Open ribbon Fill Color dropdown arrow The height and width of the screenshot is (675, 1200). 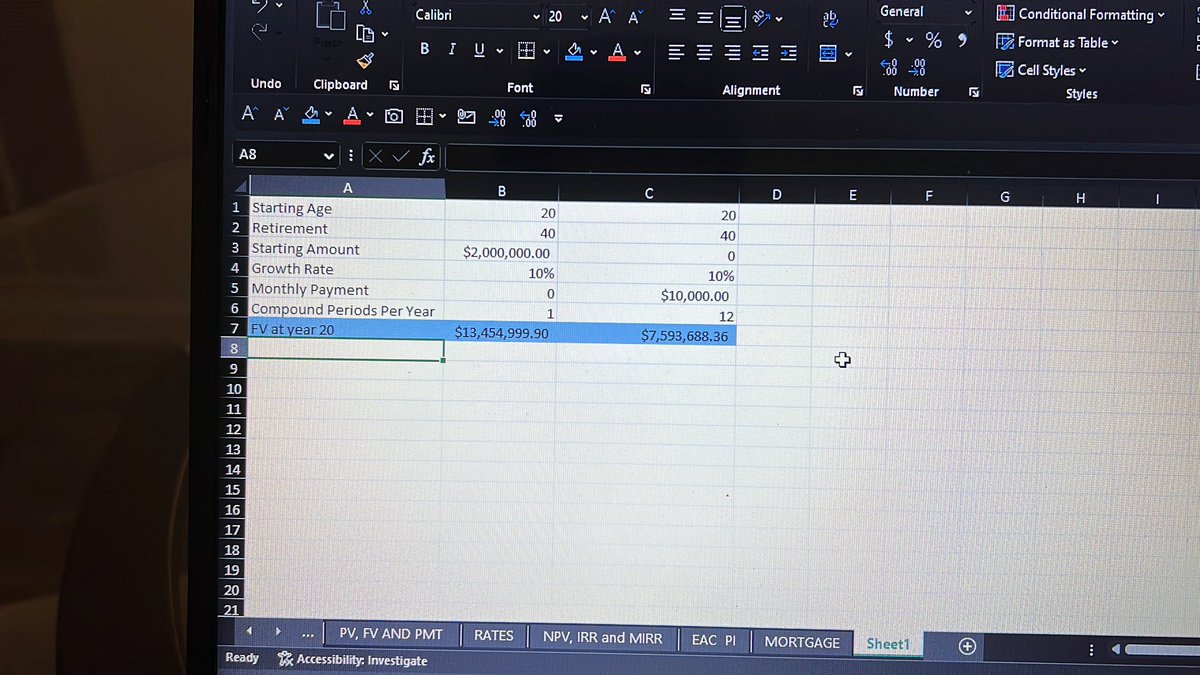[x=594, y=52]
